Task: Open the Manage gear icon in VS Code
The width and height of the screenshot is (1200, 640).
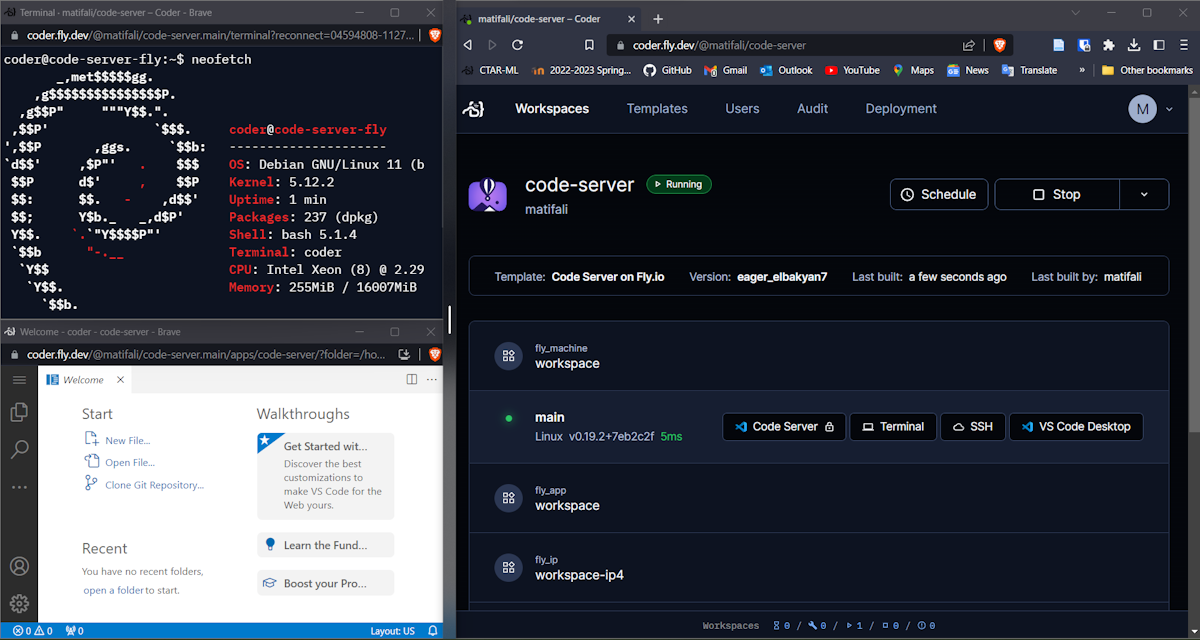Action: pos(19,602)
